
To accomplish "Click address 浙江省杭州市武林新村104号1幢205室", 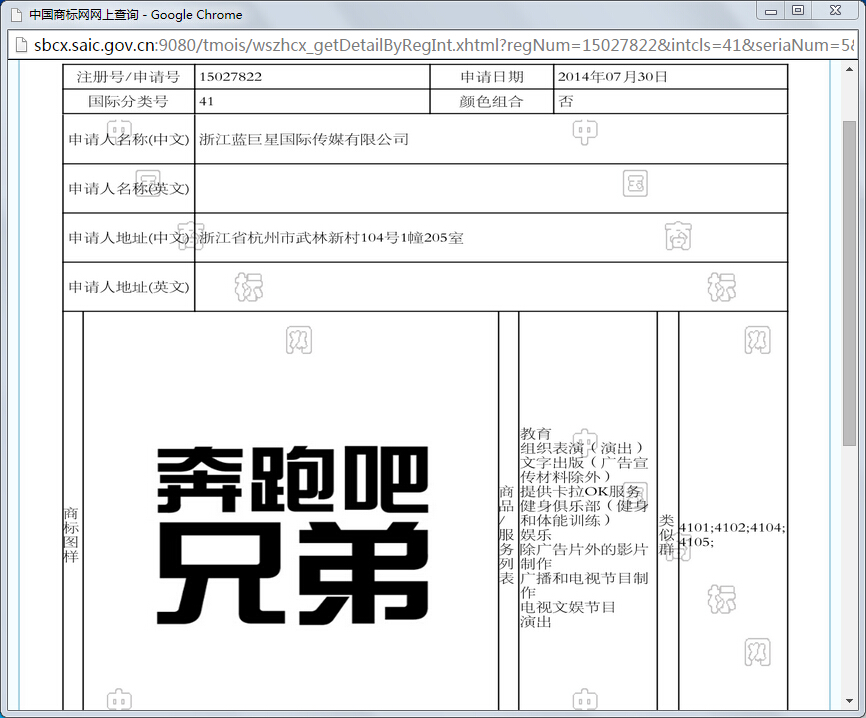I will point(331,238).
